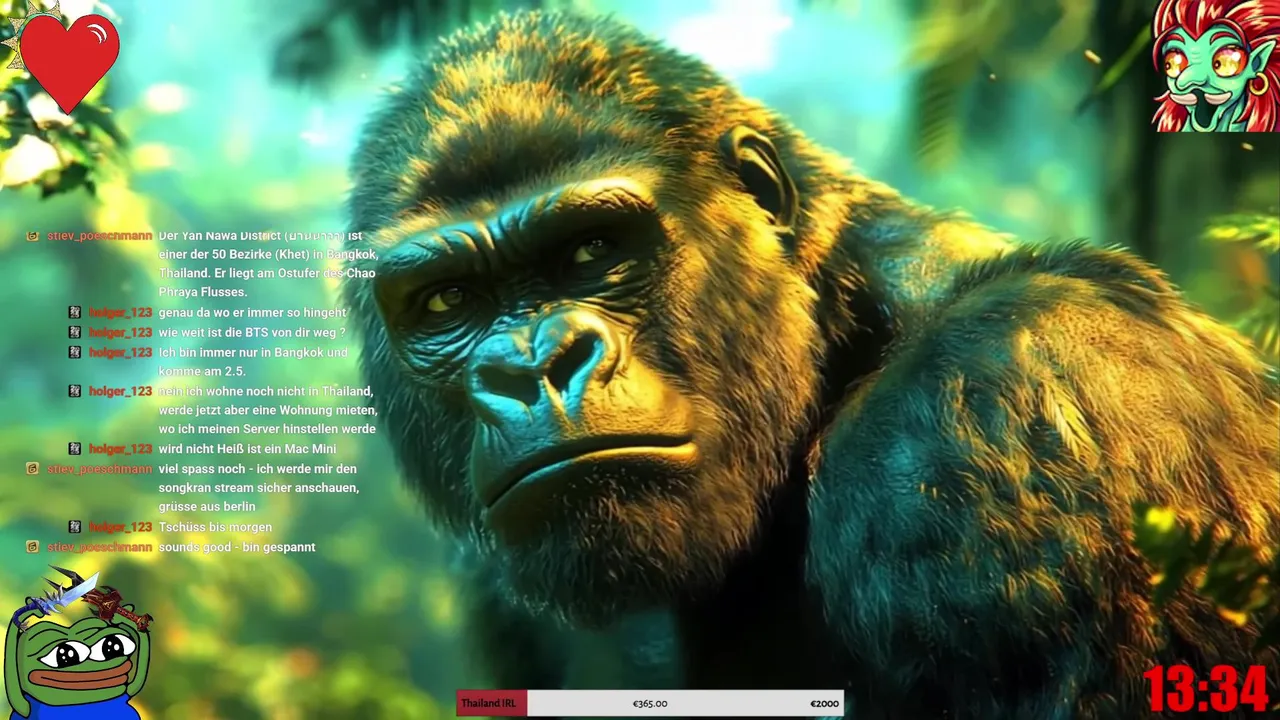Screen dimensions: 1280x720
Task: Select chat text 'nein ich wohne noch nicht in Thailand,'
Action: pos(266,391)
